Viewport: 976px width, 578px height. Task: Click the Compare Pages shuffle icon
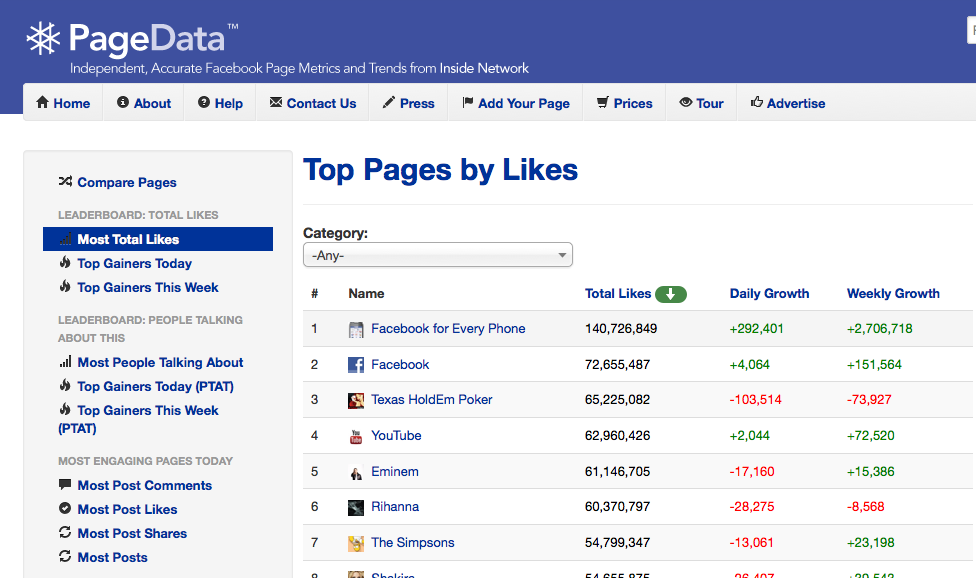pos(65,181)
